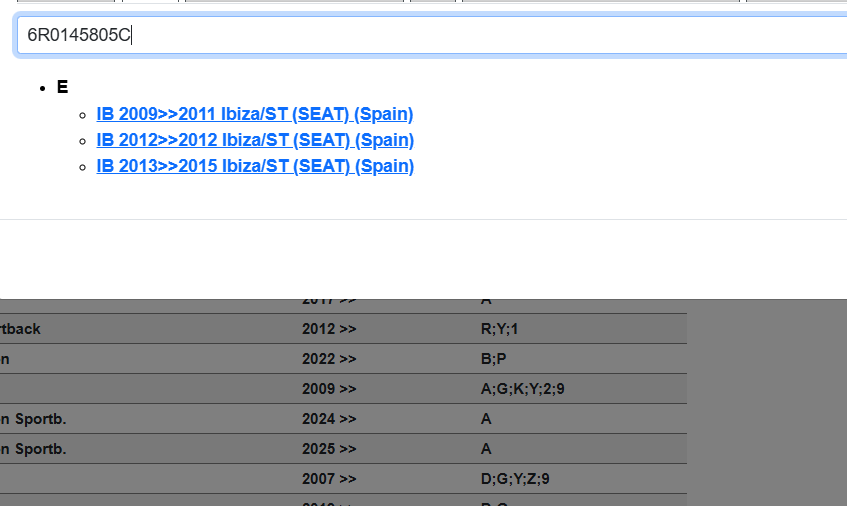Click the 2012 >> year cell
The image size is (847, 506).
[329, 329]
